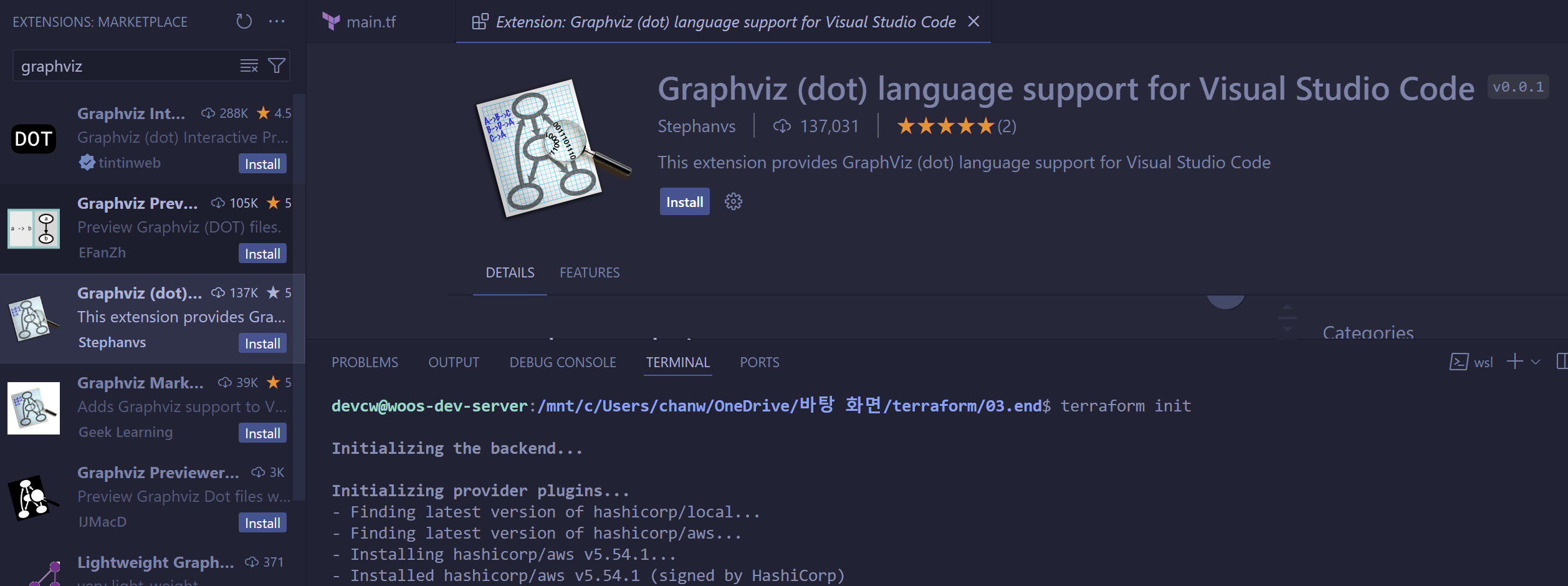The image size is (1568, 586).
Task: Open the Graphviz Previewer extension entry
Action: pyautogui.click(x=153, y=497)
